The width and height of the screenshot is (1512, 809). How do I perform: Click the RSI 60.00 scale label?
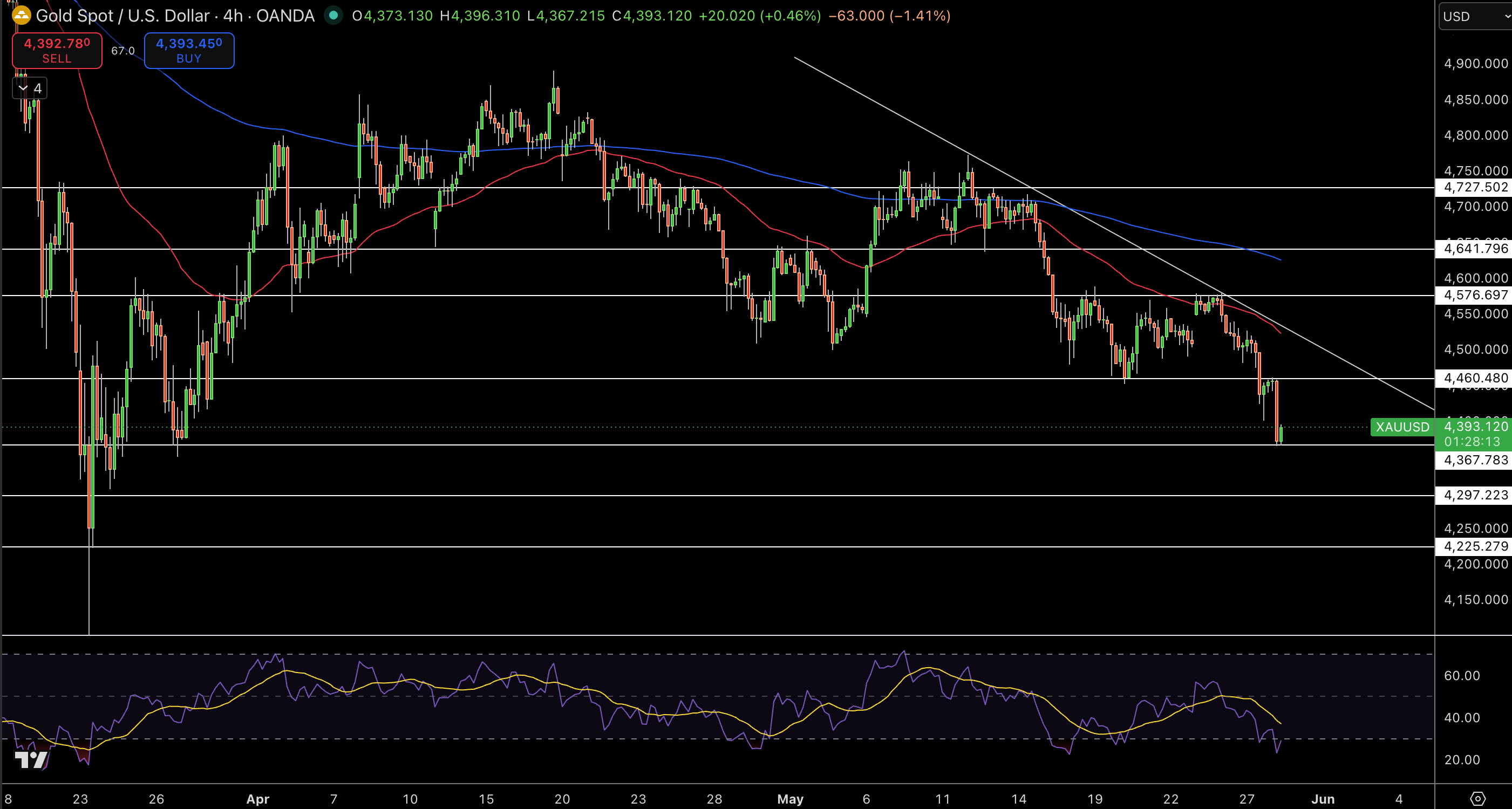(x=1461, y=675)
